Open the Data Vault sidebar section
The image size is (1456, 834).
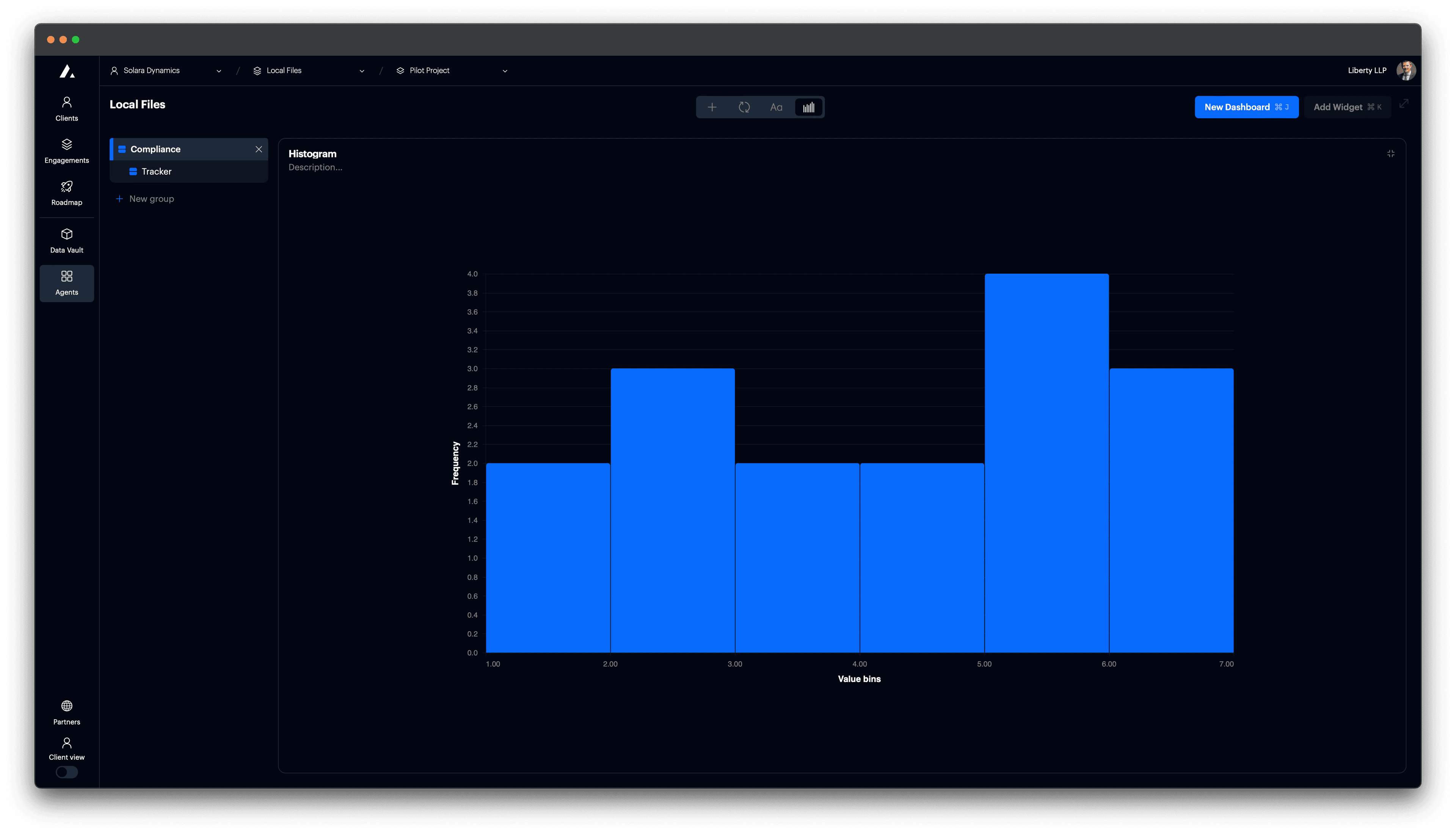point(66,241)
